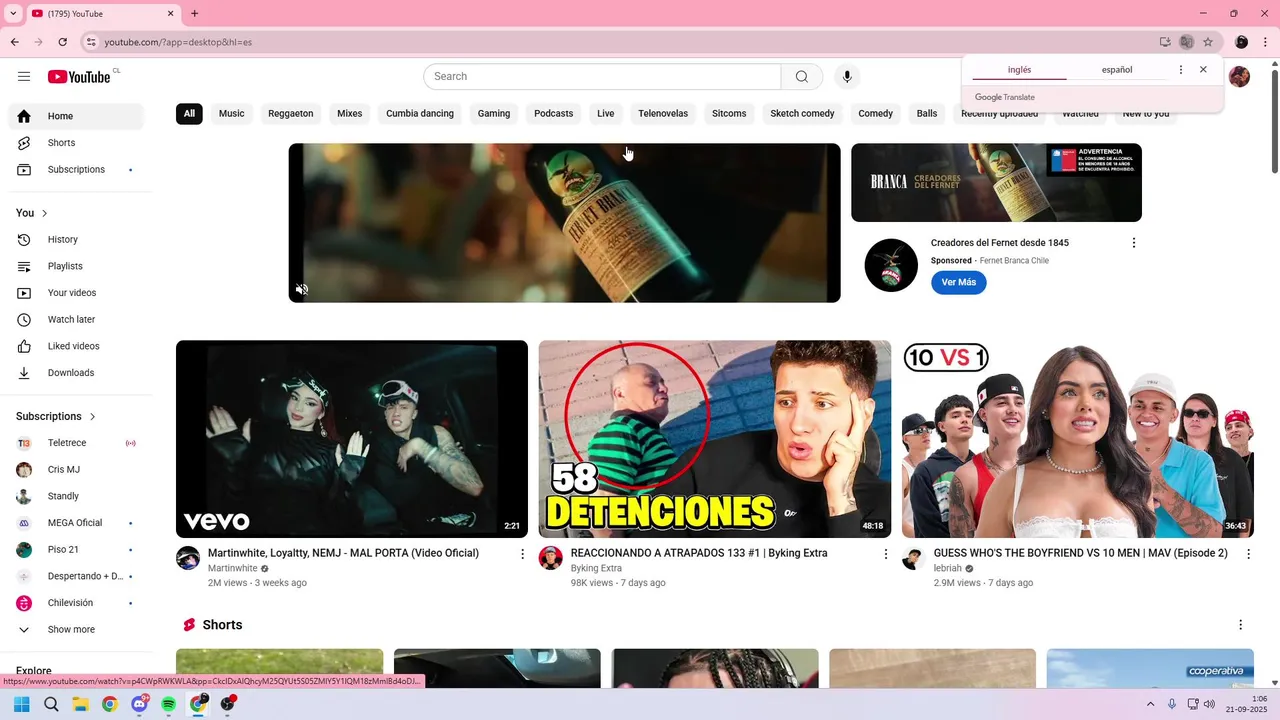Open Playlists in sidebar

76,266
